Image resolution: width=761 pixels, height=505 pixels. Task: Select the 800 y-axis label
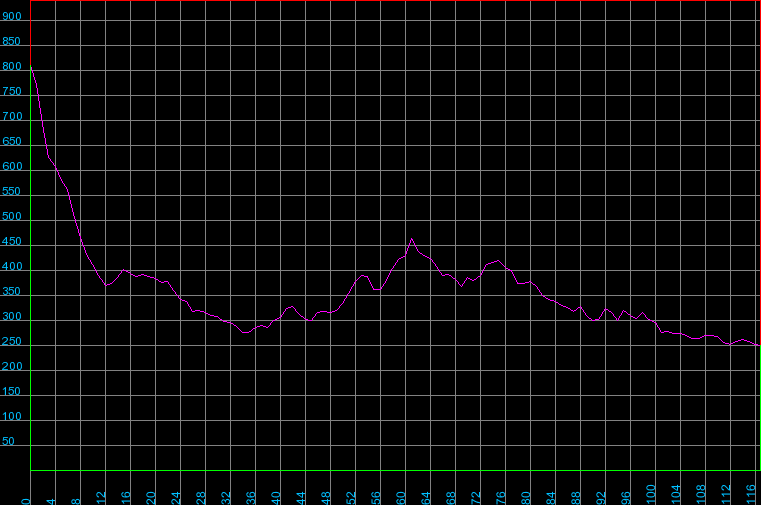coord(12,66)
